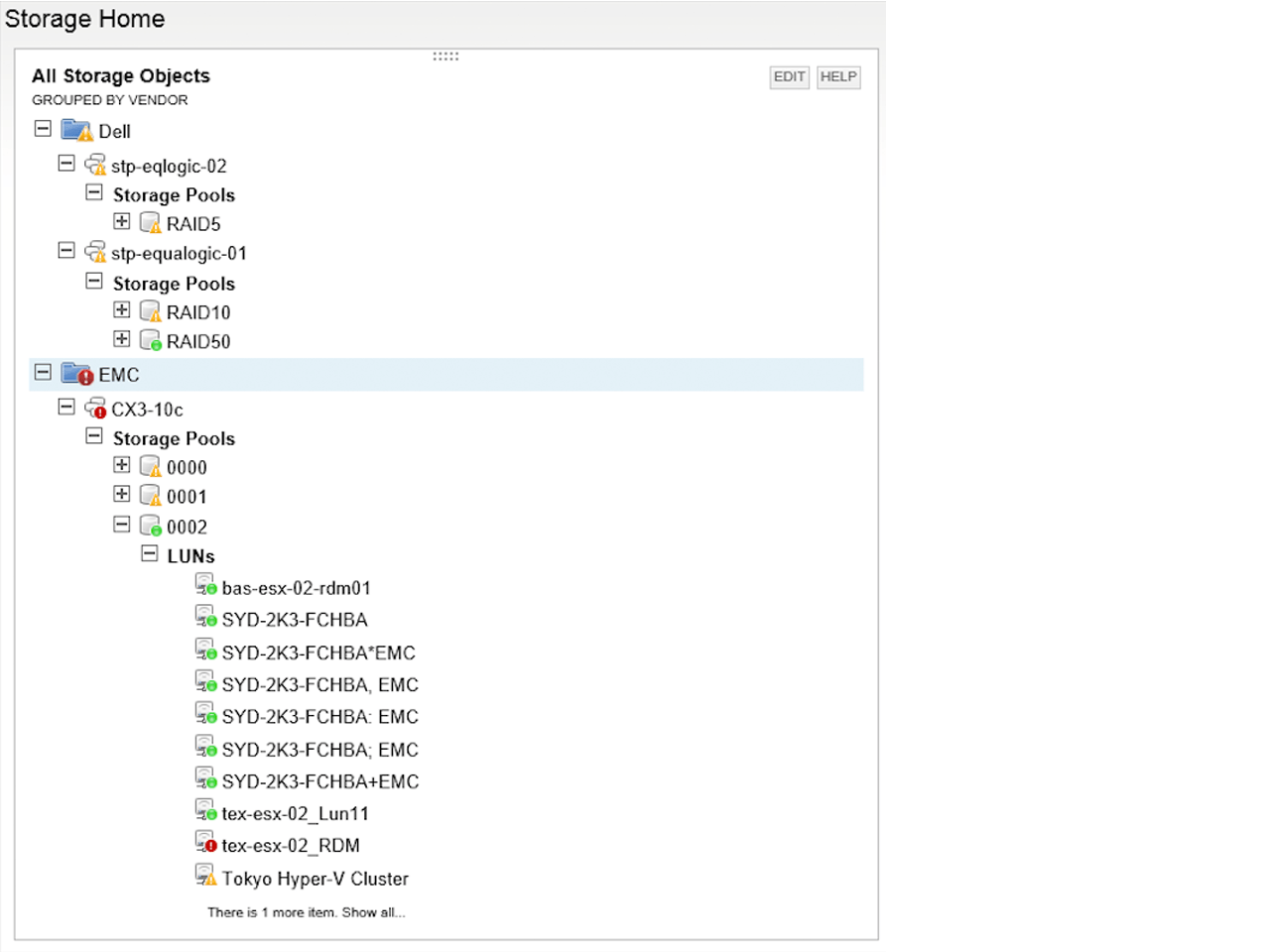The width and height of the screenshot is (1270, 952).
Task: Open the tex-esx-02_Lun11 LUN link
Action: click(296, 814)
